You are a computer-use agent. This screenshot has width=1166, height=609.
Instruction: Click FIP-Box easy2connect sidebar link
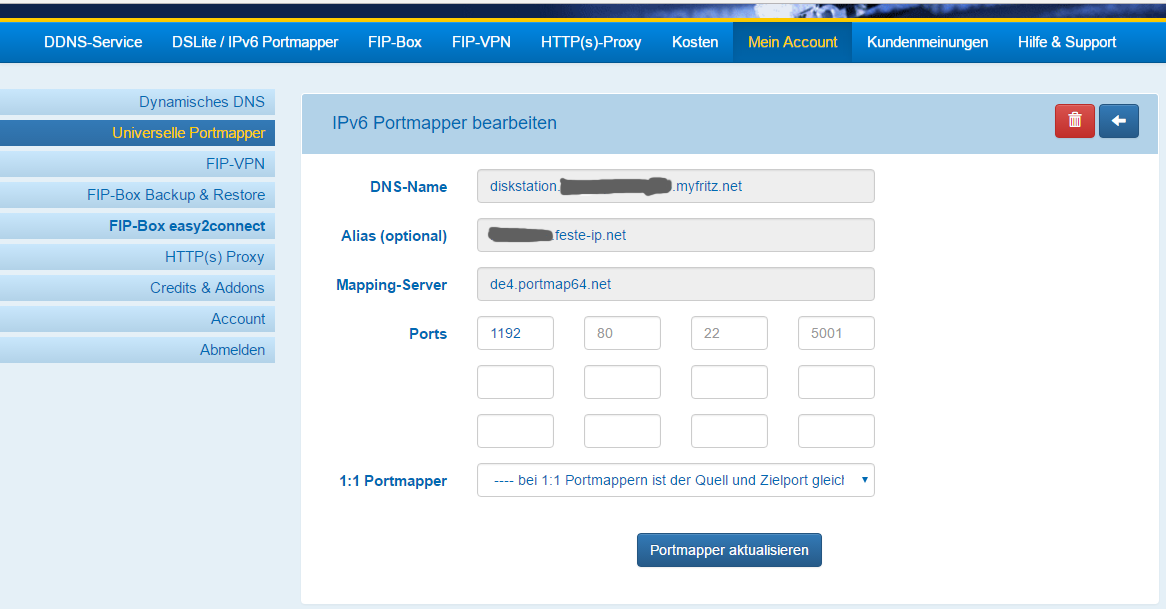[x=187, y=226]
